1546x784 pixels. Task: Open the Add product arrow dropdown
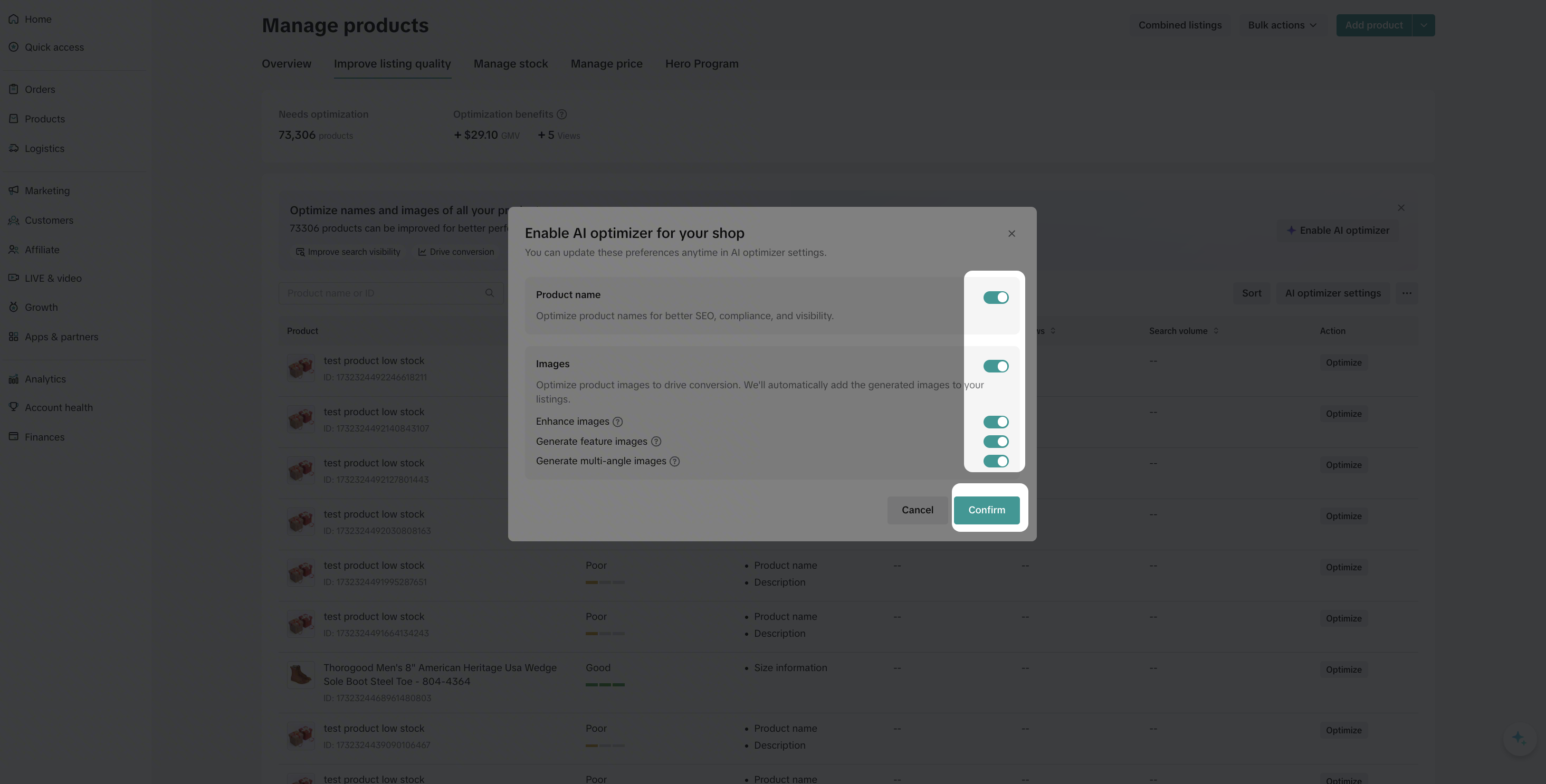pos(1424,25)
